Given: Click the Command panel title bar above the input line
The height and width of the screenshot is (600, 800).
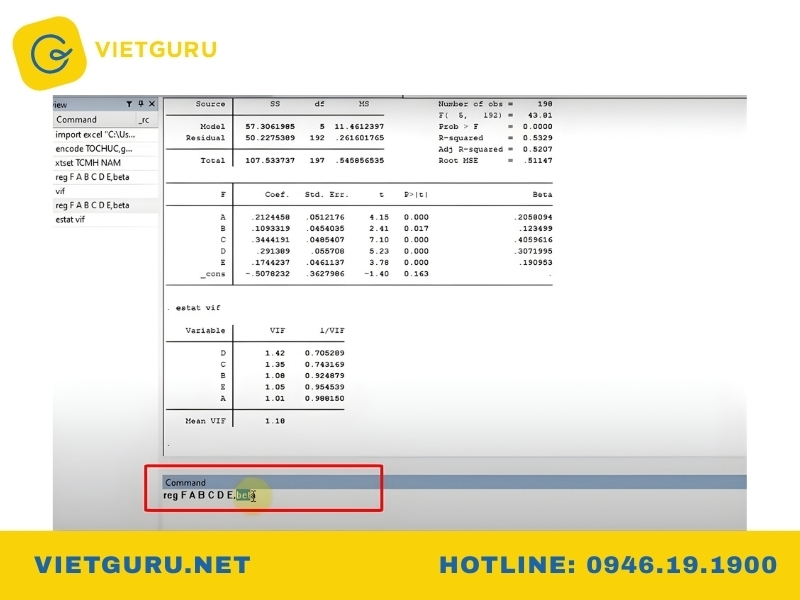Looking at the screenshot, I should (x=454, y=482).
